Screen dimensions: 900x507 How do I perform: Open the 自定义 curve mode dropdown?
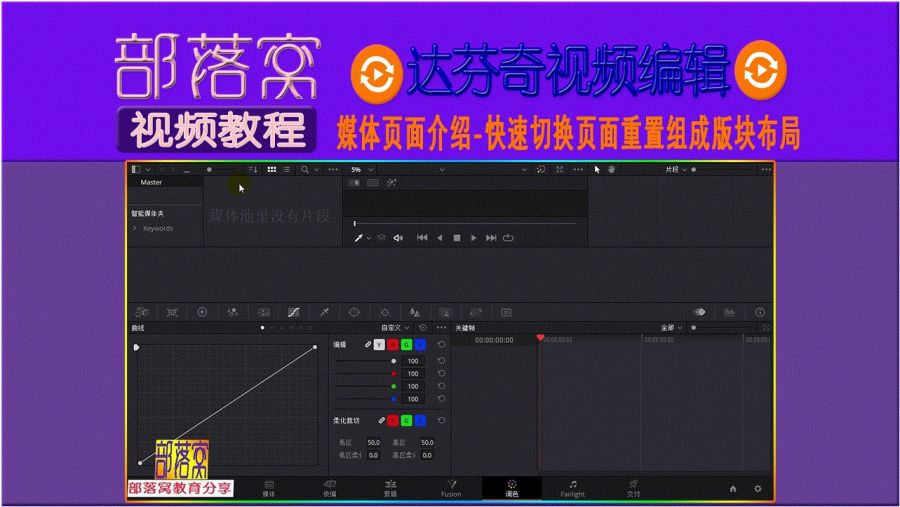tap(395, 328)
